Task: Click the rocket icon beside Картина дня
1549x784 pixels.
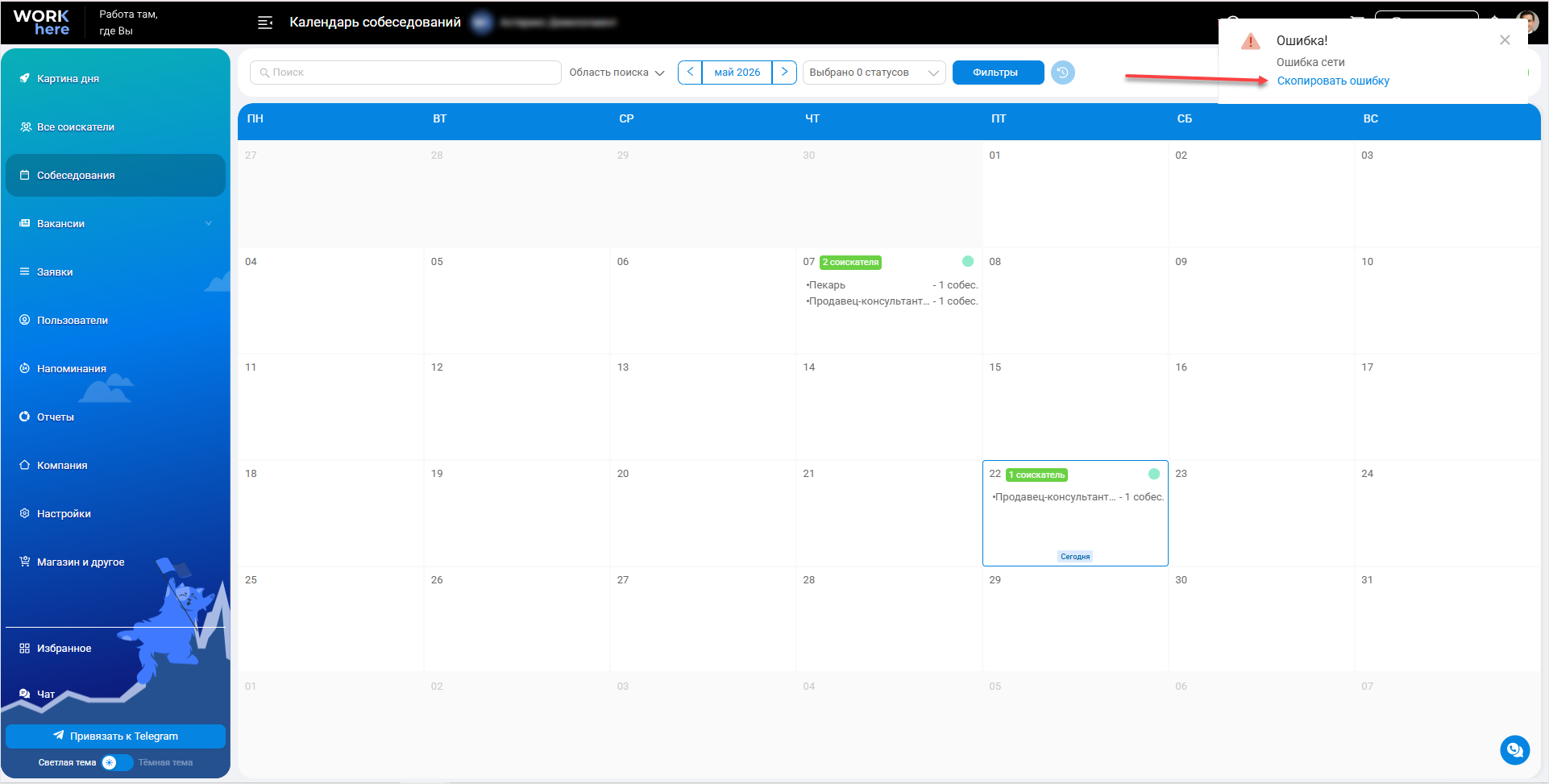Action: click(25, 78)
